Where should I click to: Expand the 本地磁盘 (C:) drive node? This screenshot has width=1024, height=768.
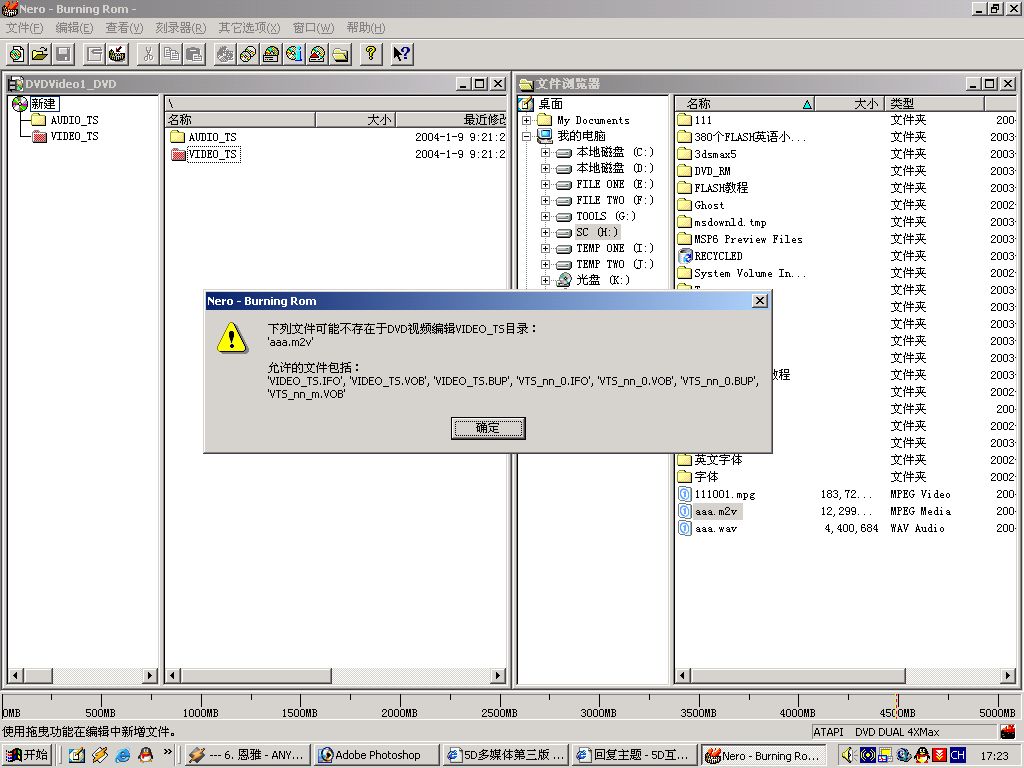(x=545, y=152)
